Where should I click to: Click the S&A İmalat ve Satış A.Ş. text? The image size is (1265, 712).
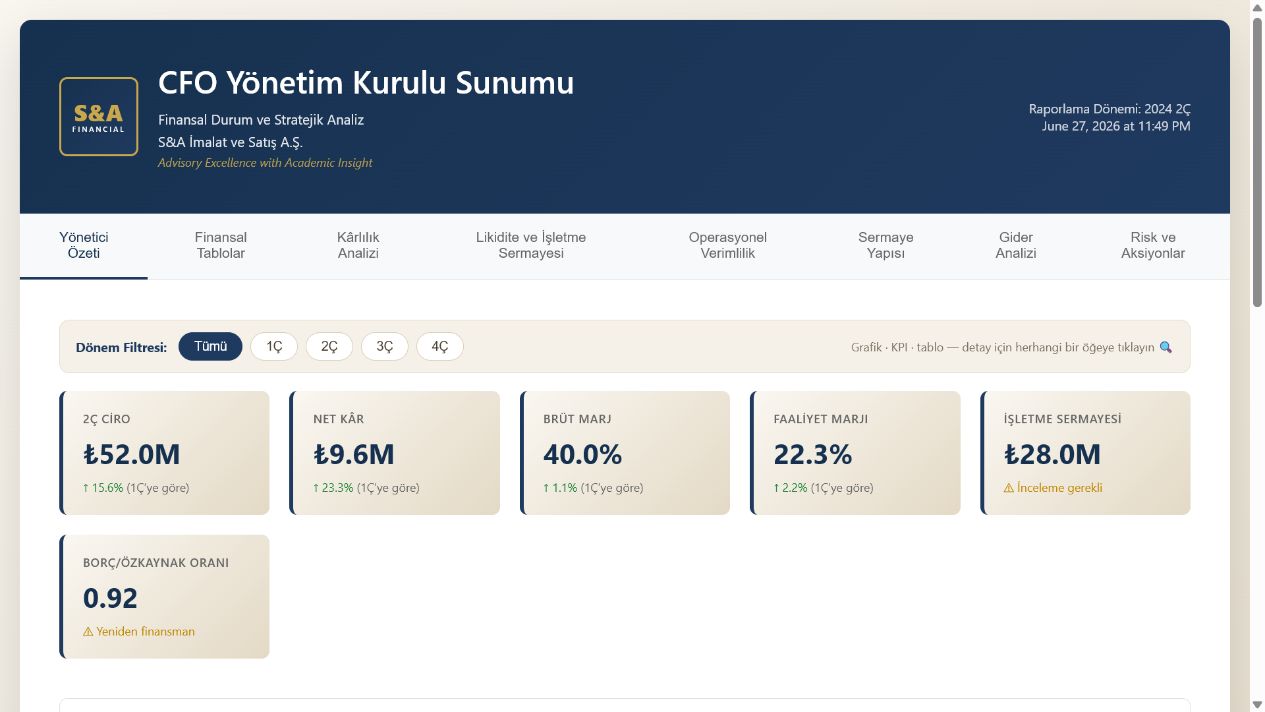(230, 142)
